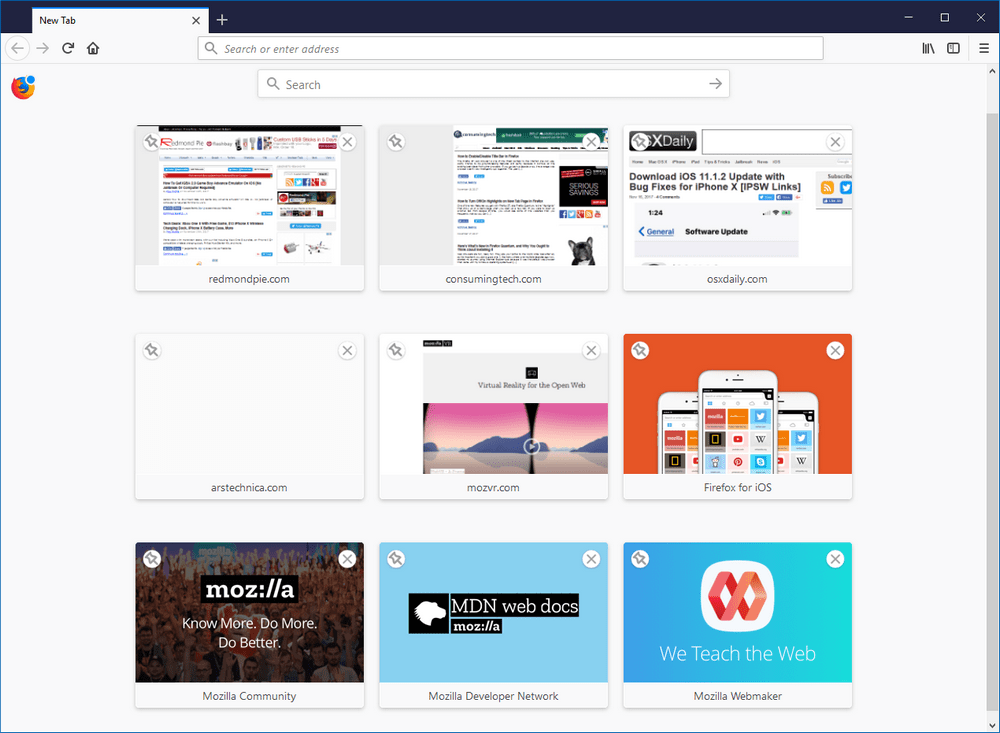Navigate forward one page
The image size is (1000, 733).
point(42,47)
